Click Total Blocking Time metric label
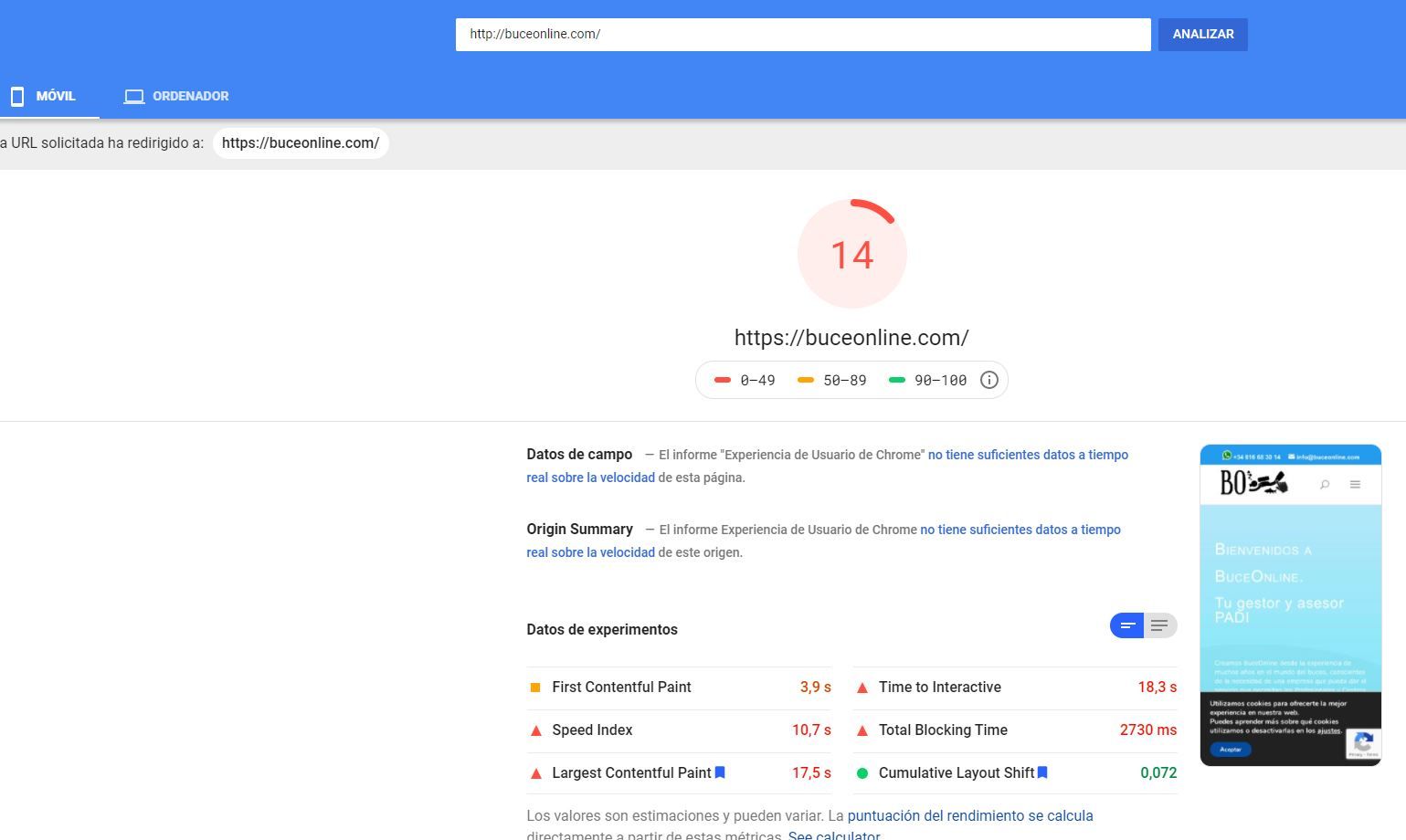 click(x=943, y=730)
